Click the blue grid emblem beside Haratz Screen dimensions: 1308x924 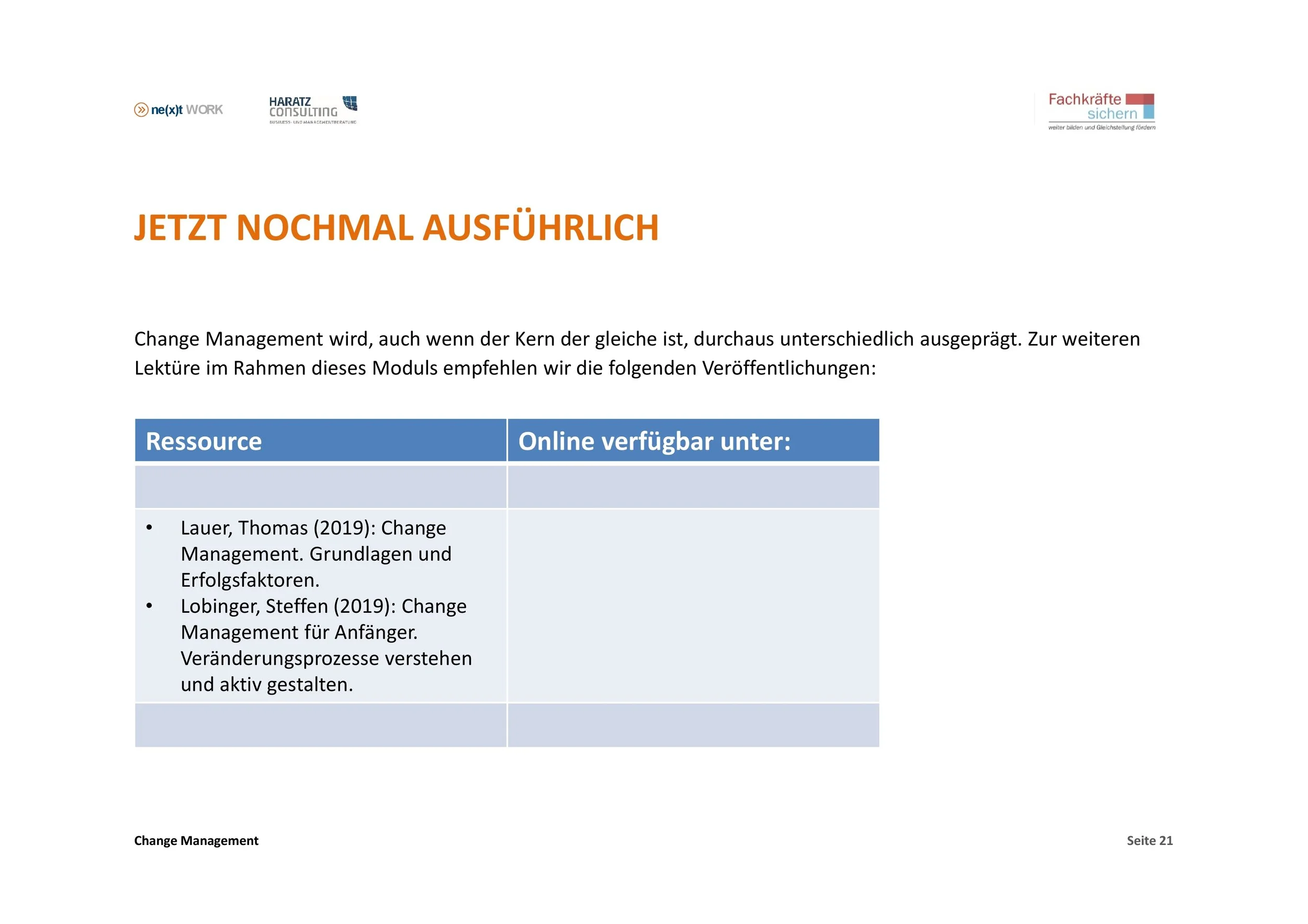point(350,103)
